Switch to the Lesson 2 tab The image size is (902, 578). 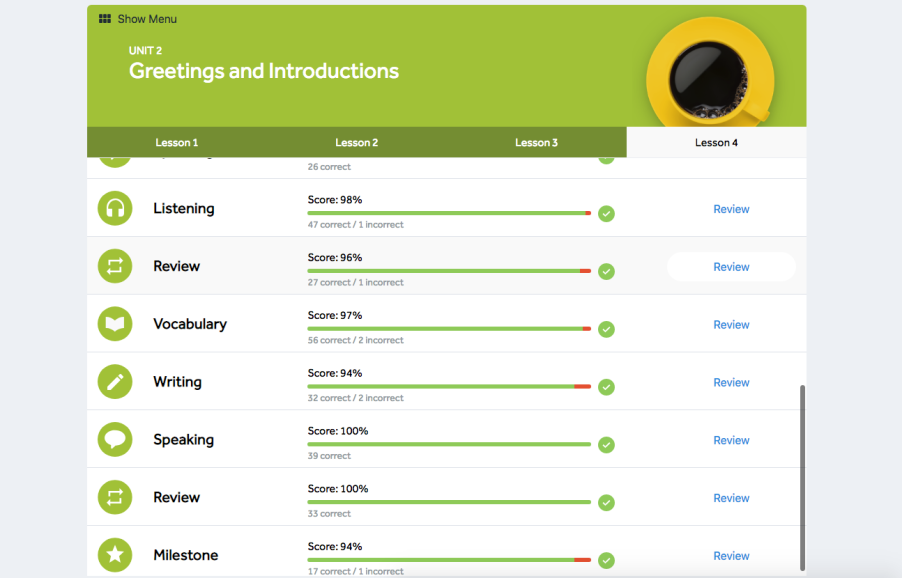[x=357, y=143]
